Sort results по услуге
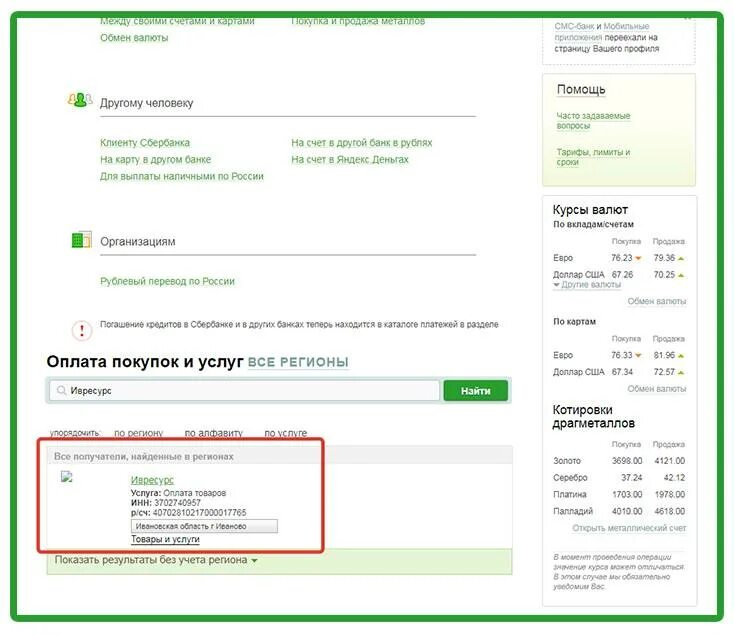 (x=286, y=433)
